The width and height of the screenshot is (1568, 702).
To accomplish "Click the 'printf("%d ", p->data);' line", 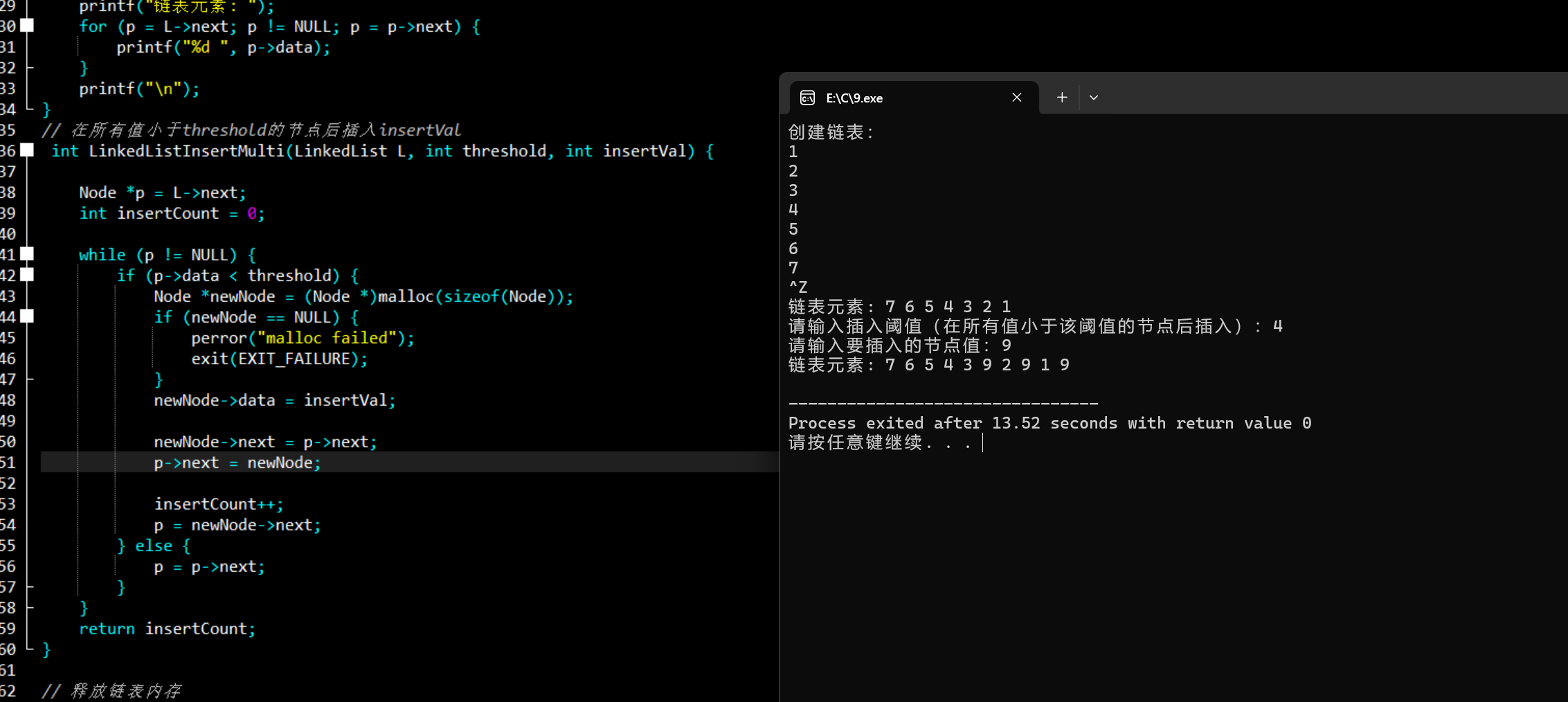I will (x=224, y=47).
